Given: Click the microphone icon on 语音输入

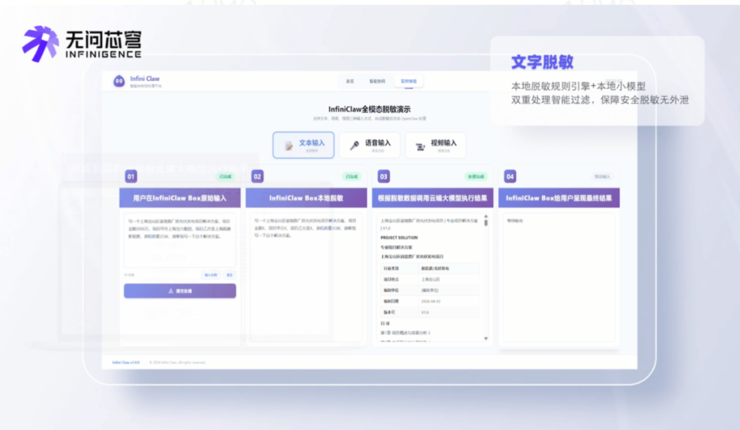Looking at the screenshot, I should pyautogui.click(x=354, y=146).
